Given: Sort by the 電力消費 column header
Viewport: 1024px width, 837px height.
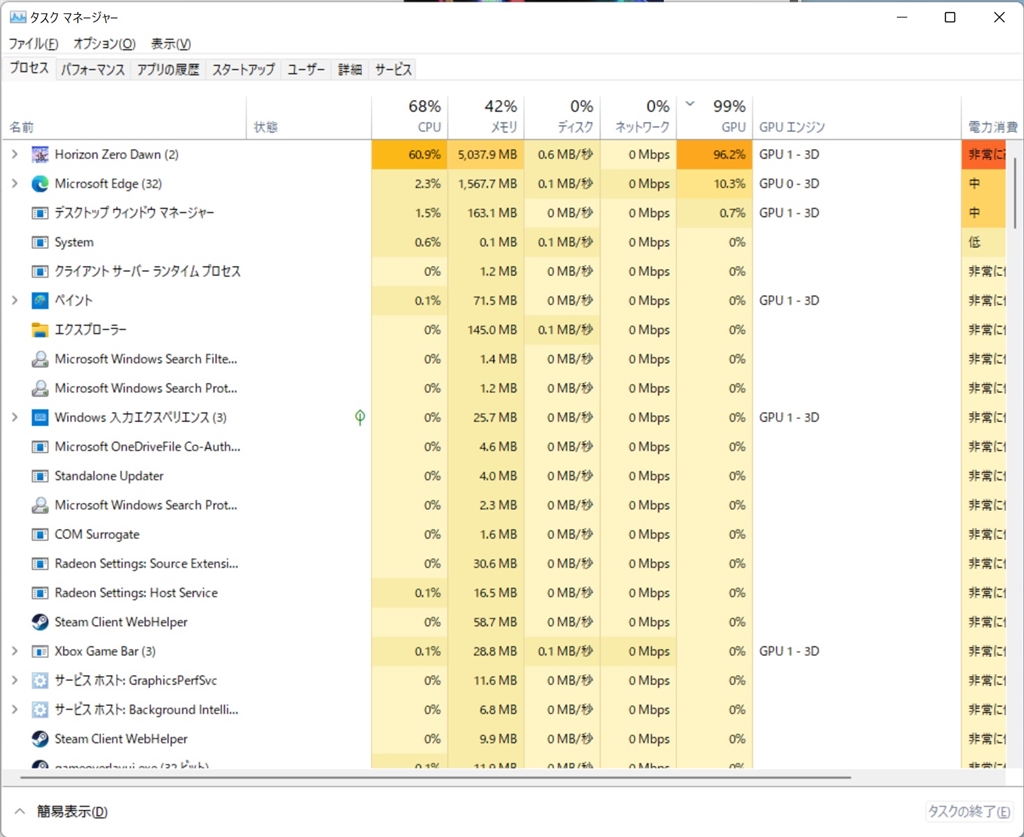Looking at the screenshot, I should [x=992, y=118].
